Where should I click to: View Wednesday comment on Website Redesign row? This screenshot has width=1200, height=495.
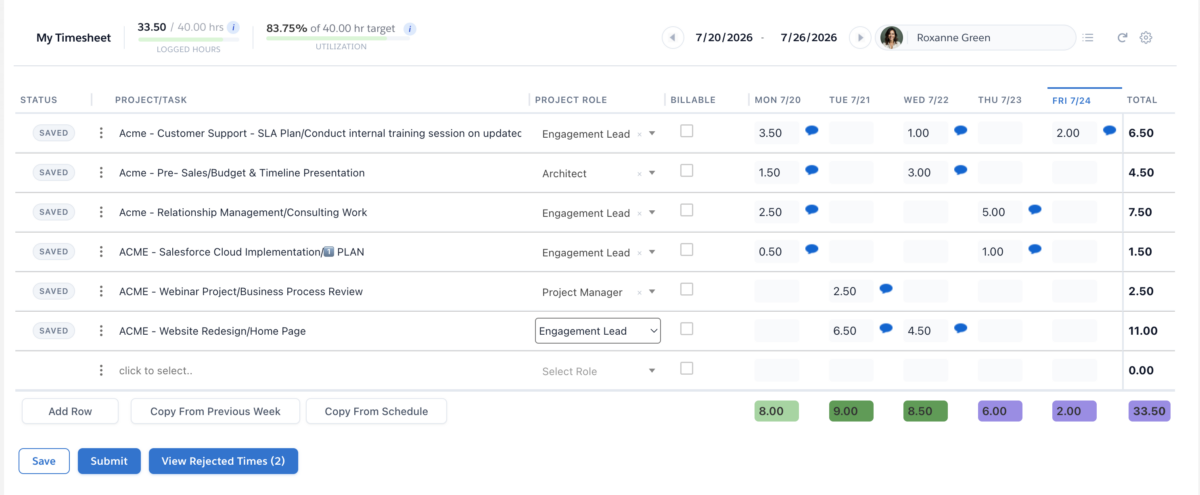pos(960,328)
